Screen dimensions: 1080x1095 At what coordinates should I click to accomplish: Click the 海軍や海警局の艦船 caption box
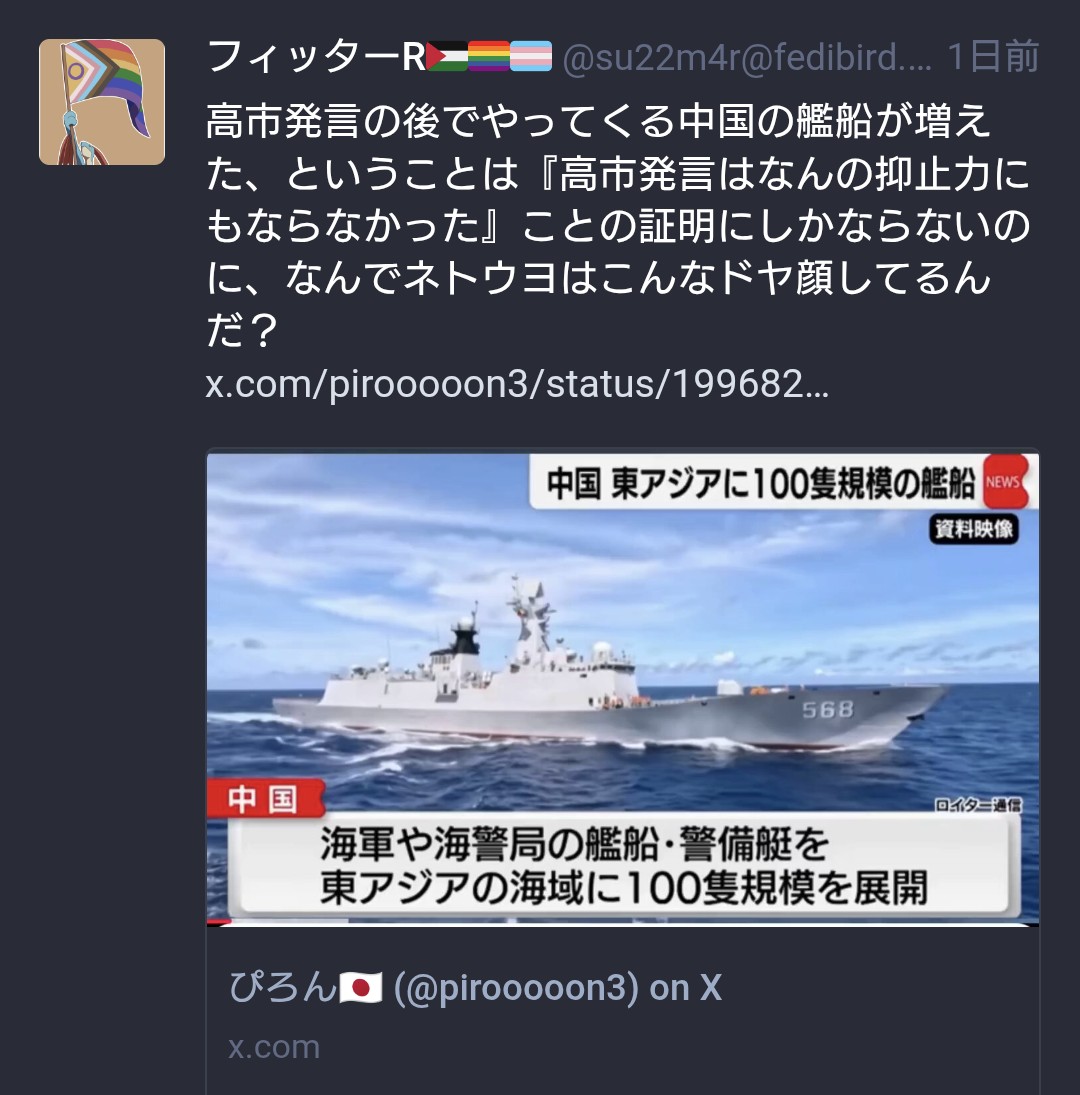pos(624,865)
